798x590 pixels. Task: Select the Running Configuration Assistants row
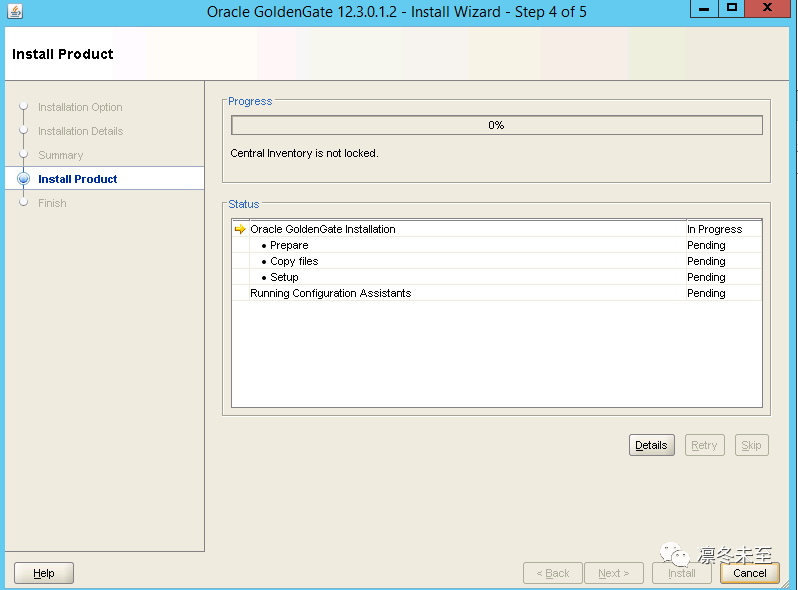[x=497, y=293]
